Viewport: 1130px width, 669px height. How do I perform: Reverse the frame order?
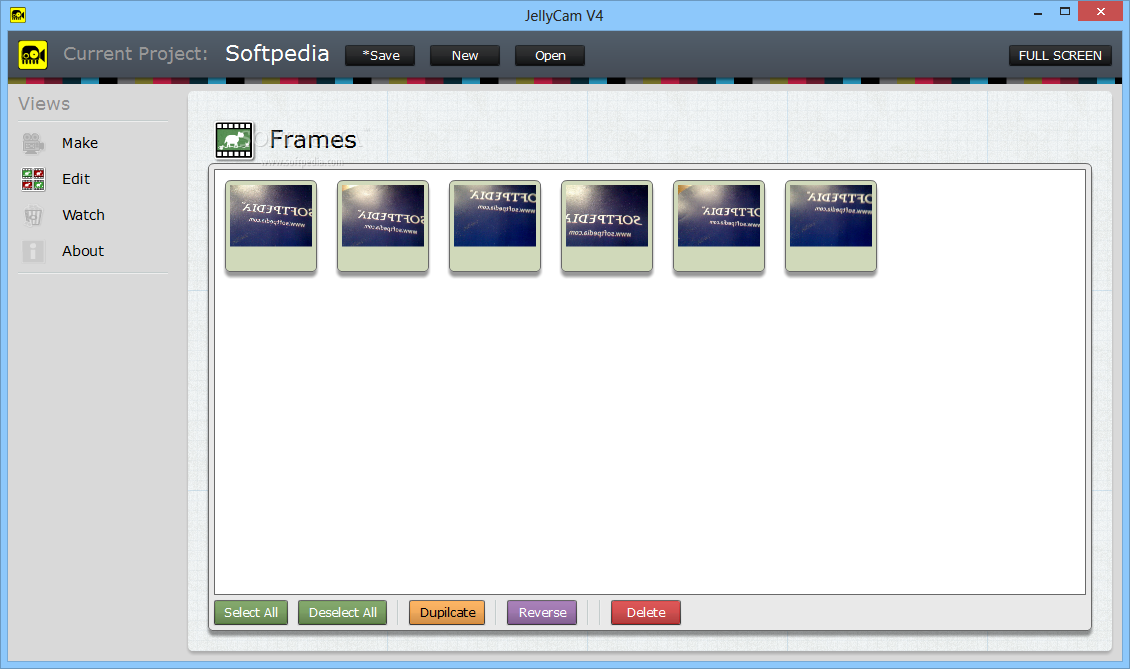coord(542,613)
